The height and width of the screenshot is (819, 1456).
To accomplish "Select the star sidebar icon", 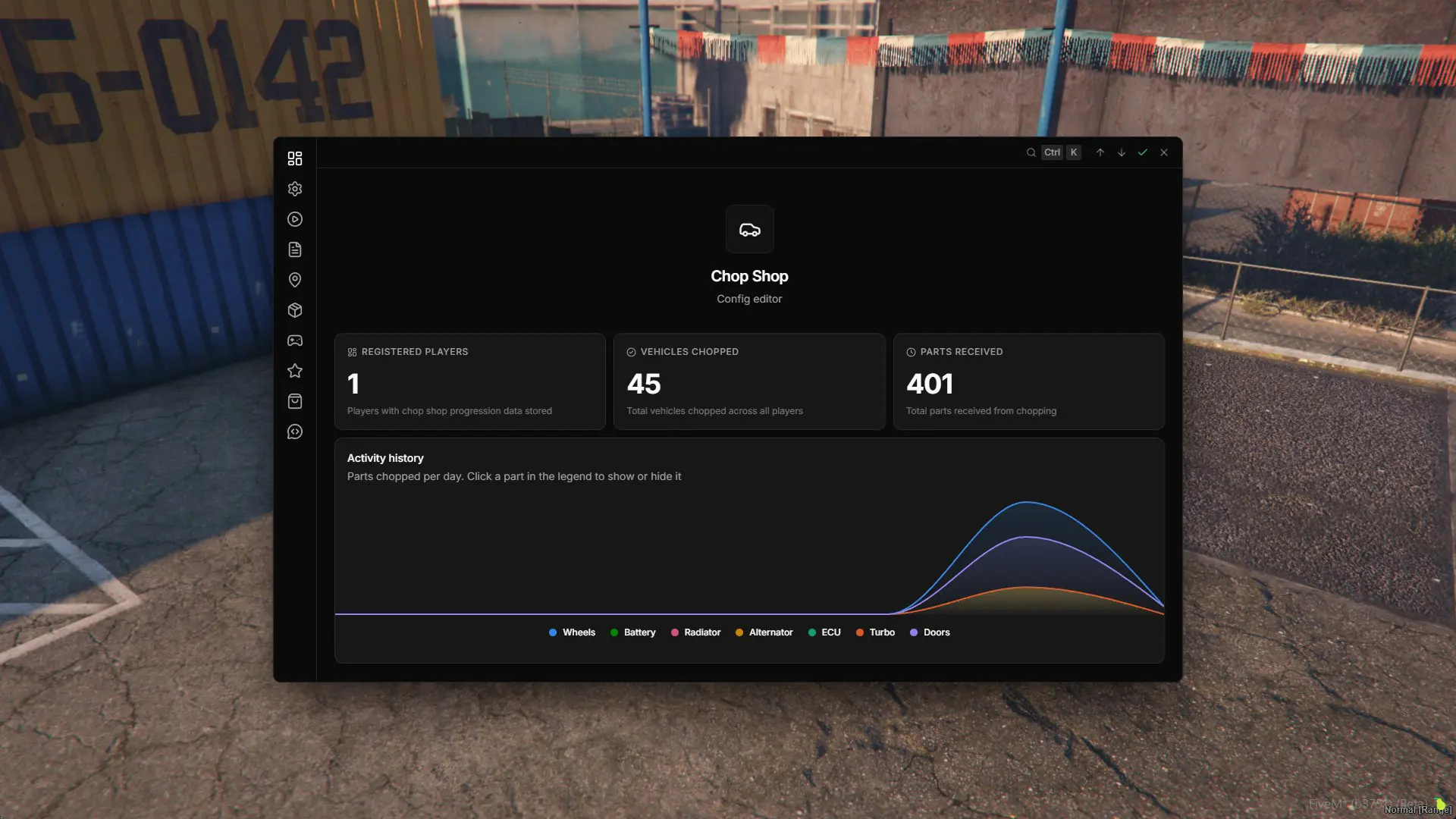I will tap(295, 371).
